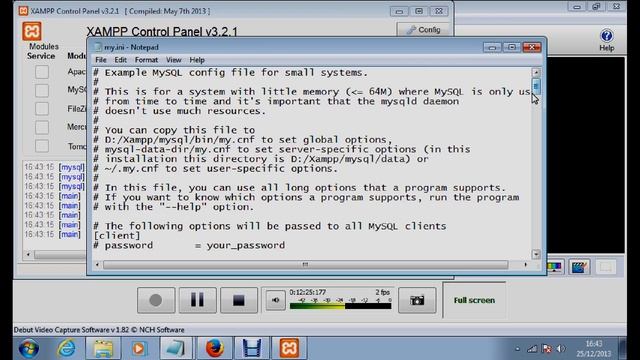Click the first [mysql] log entry
Image resolution: width=640 pixels, height=360 pixels.
71,167
